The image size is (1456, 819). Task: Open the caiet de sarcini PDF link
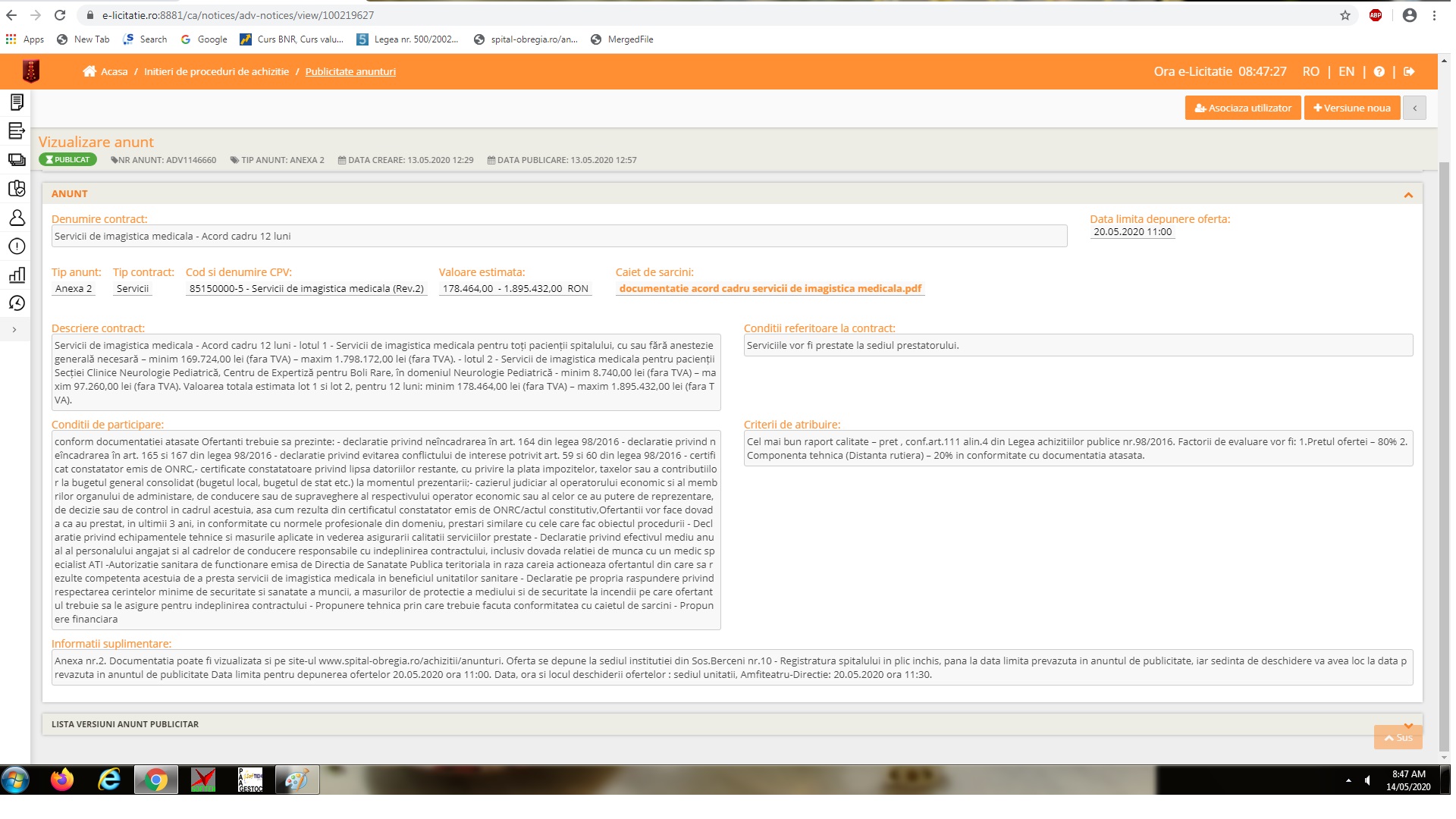click(770, 288)
